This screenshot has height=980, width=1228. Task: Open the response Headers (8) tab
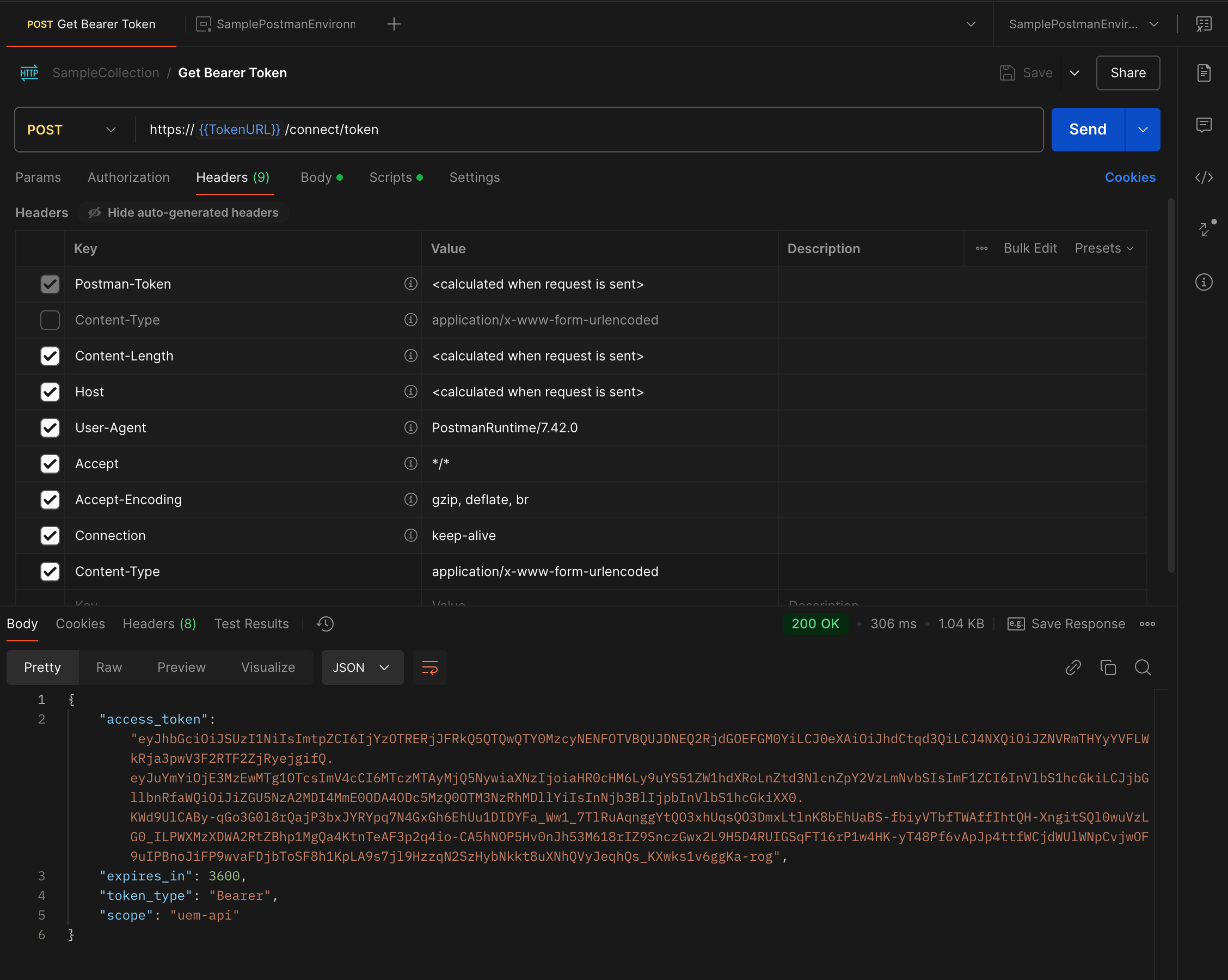(159, 624)
